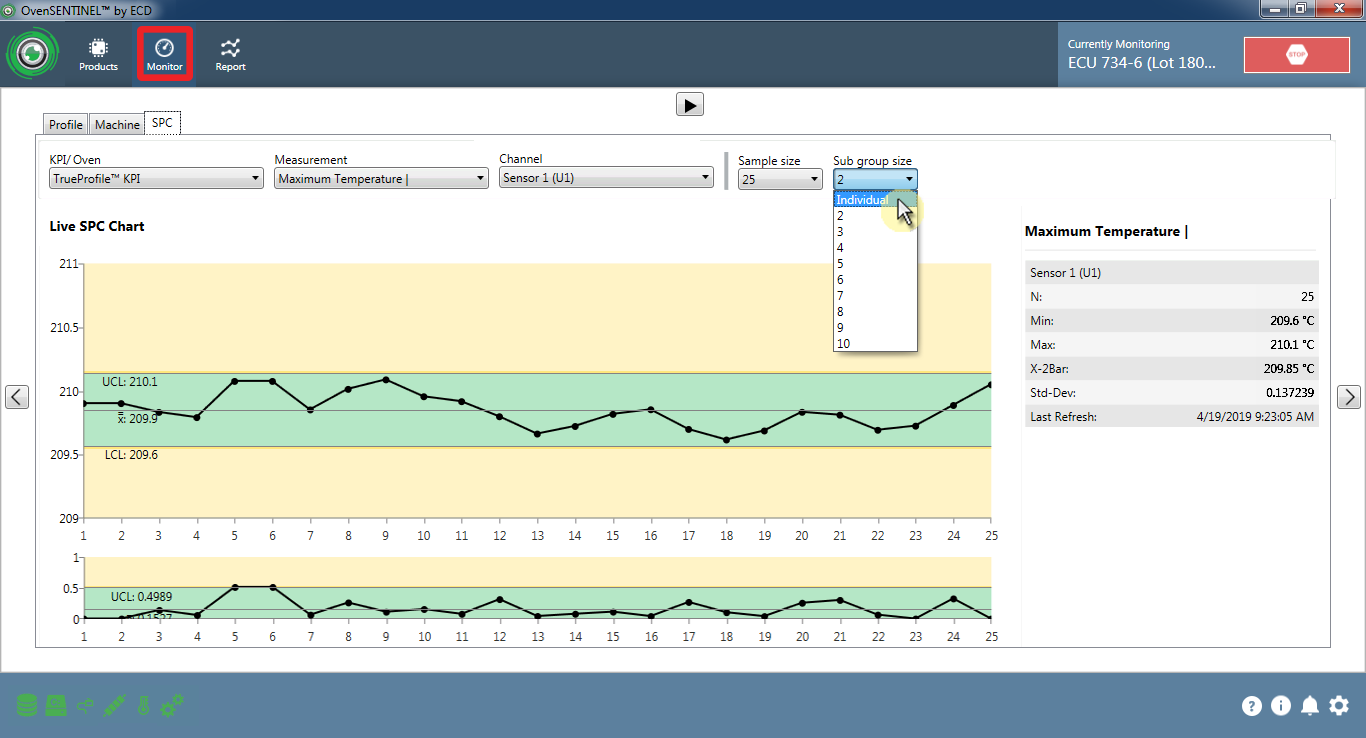
Task: Click the Last Refresh timestamp
Action: click(1256, 417)
